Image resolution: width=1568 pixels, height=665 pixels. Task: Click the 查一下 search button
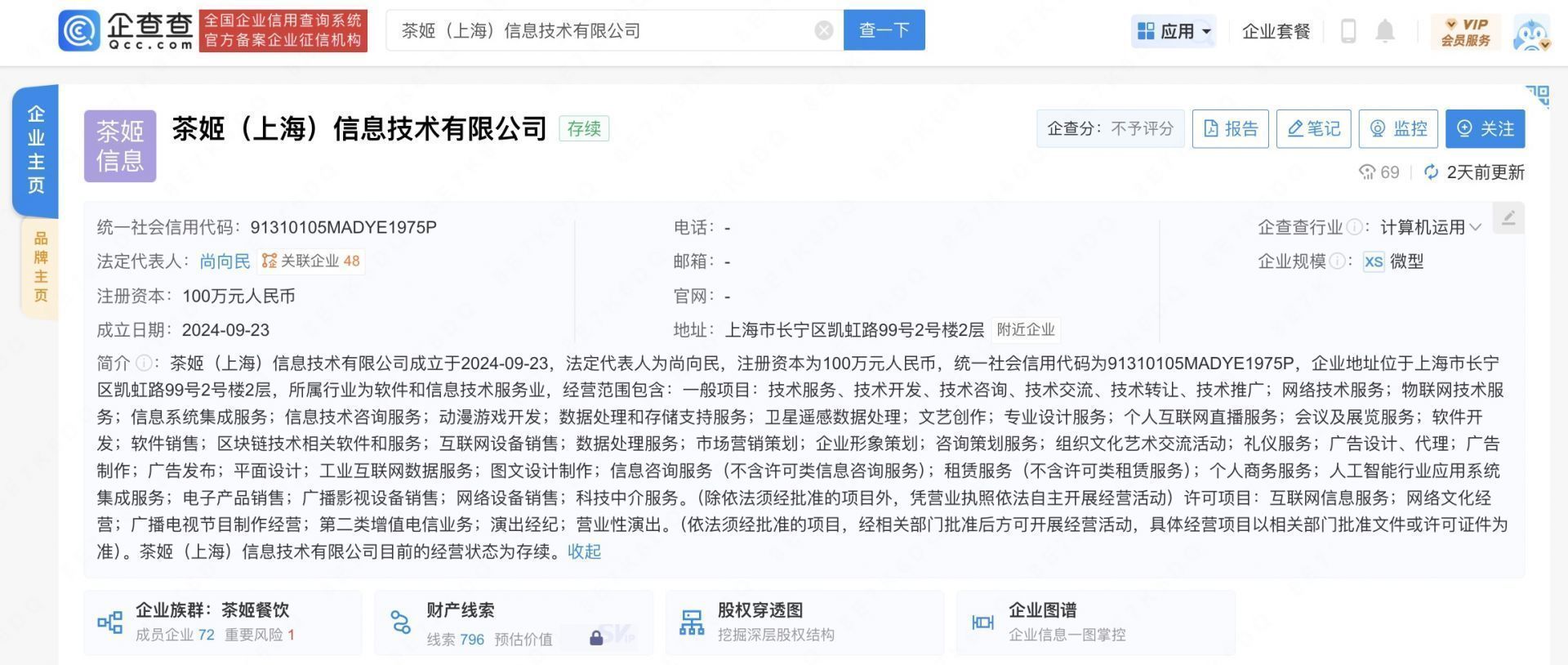(884, 30)
